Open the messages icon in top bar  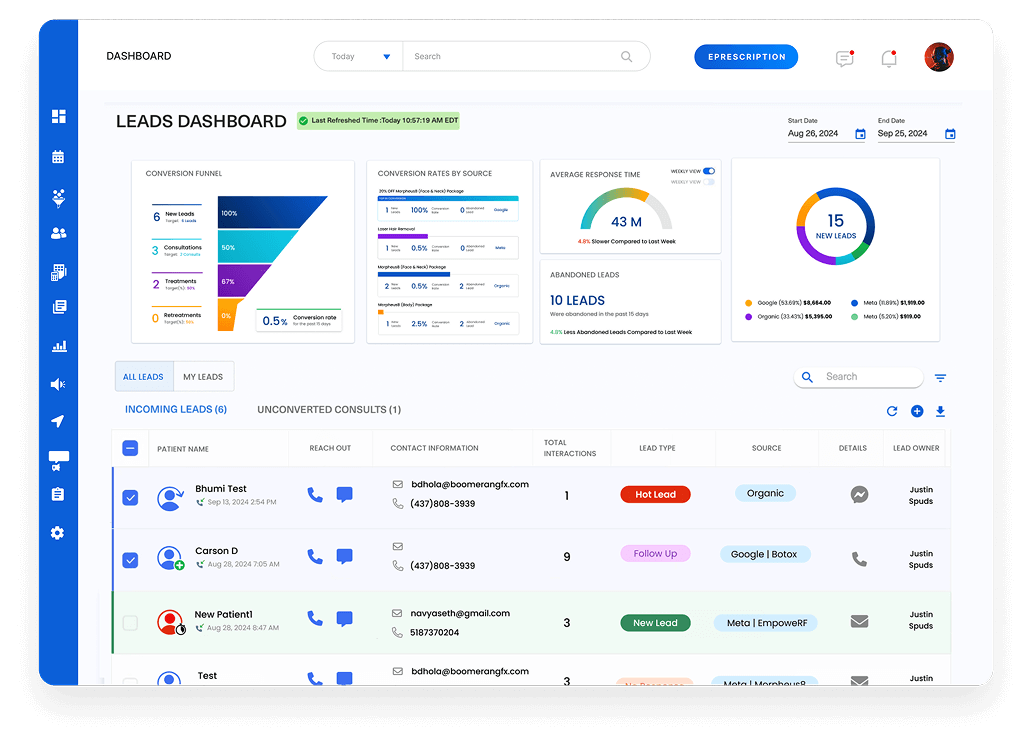click(844, 58)
